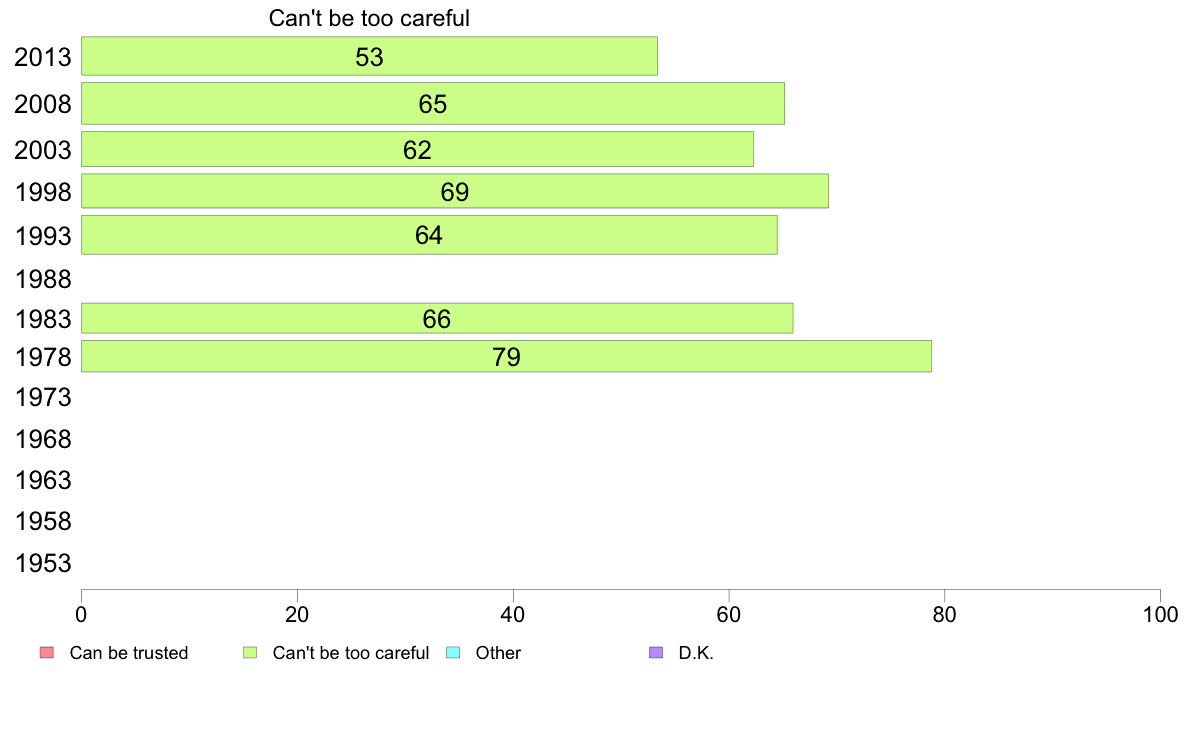
Task: Click the 1953 year axis label
Action: (x=43, y=563)
